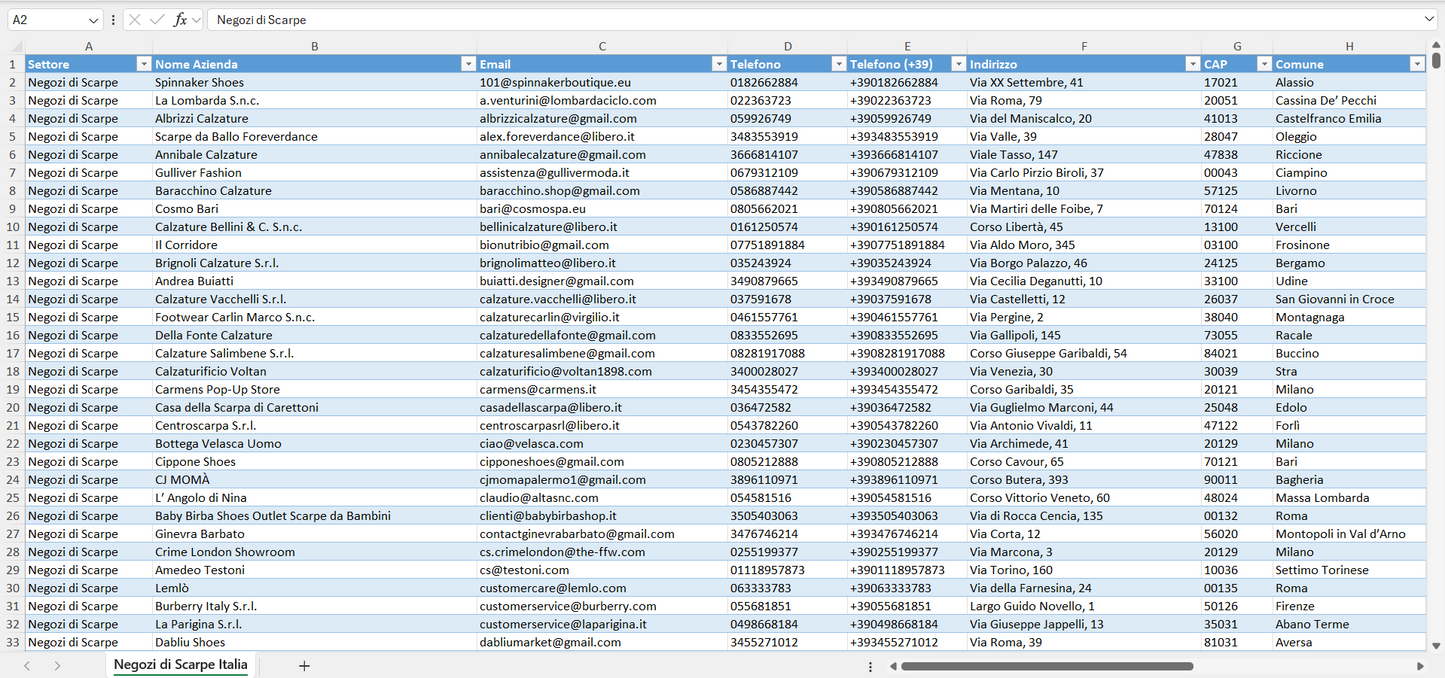Click the Gulliver Fashion company cell
This screenshot has height=678, width=1445.
click(x=315, y=173)
